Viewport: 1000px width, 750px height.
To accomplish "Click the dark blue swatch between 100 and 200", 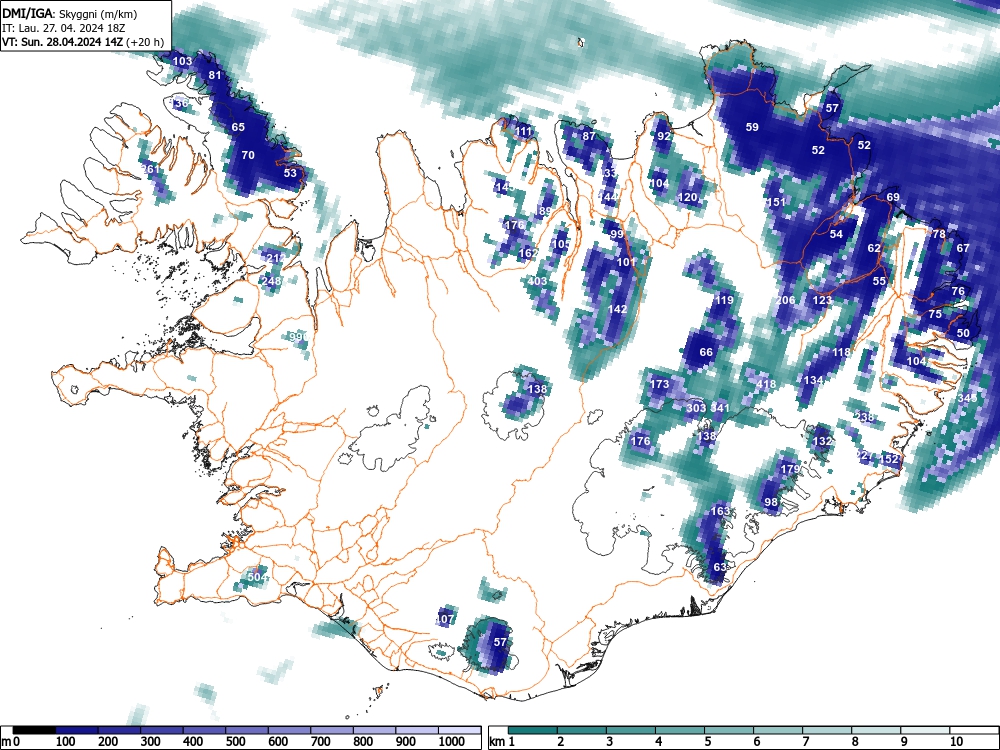I will [77, 730].
